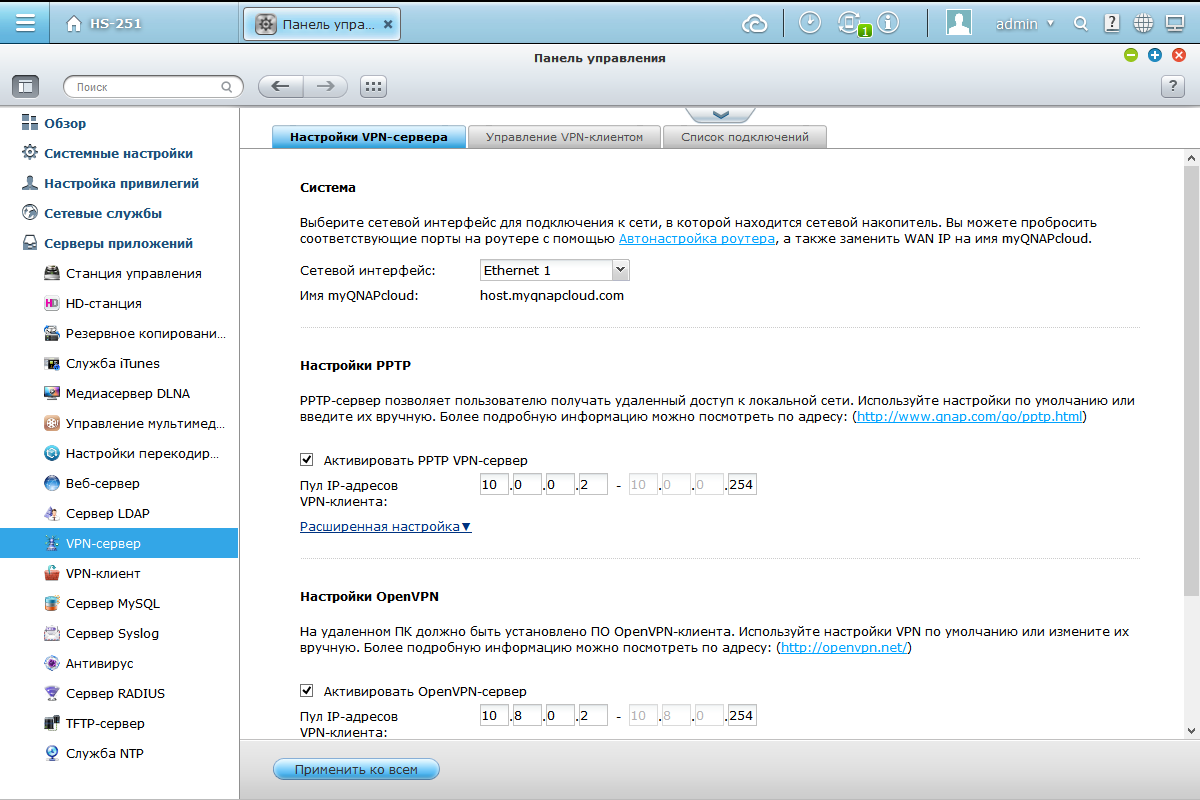Open the Сетевой интерфейс Ethernet 1 dropdown
Viewport: 1200px width, 800px height.
pos(554,270)
